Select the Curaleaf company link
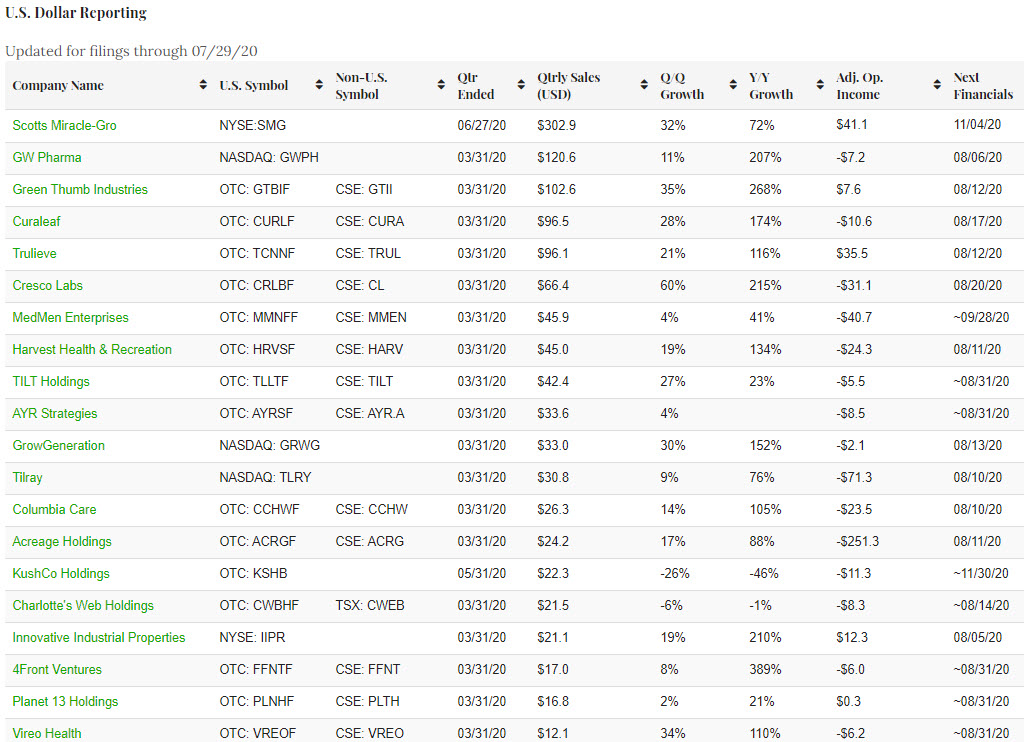This screenshot has height=742, width=1024. click(x=41, y=222)
